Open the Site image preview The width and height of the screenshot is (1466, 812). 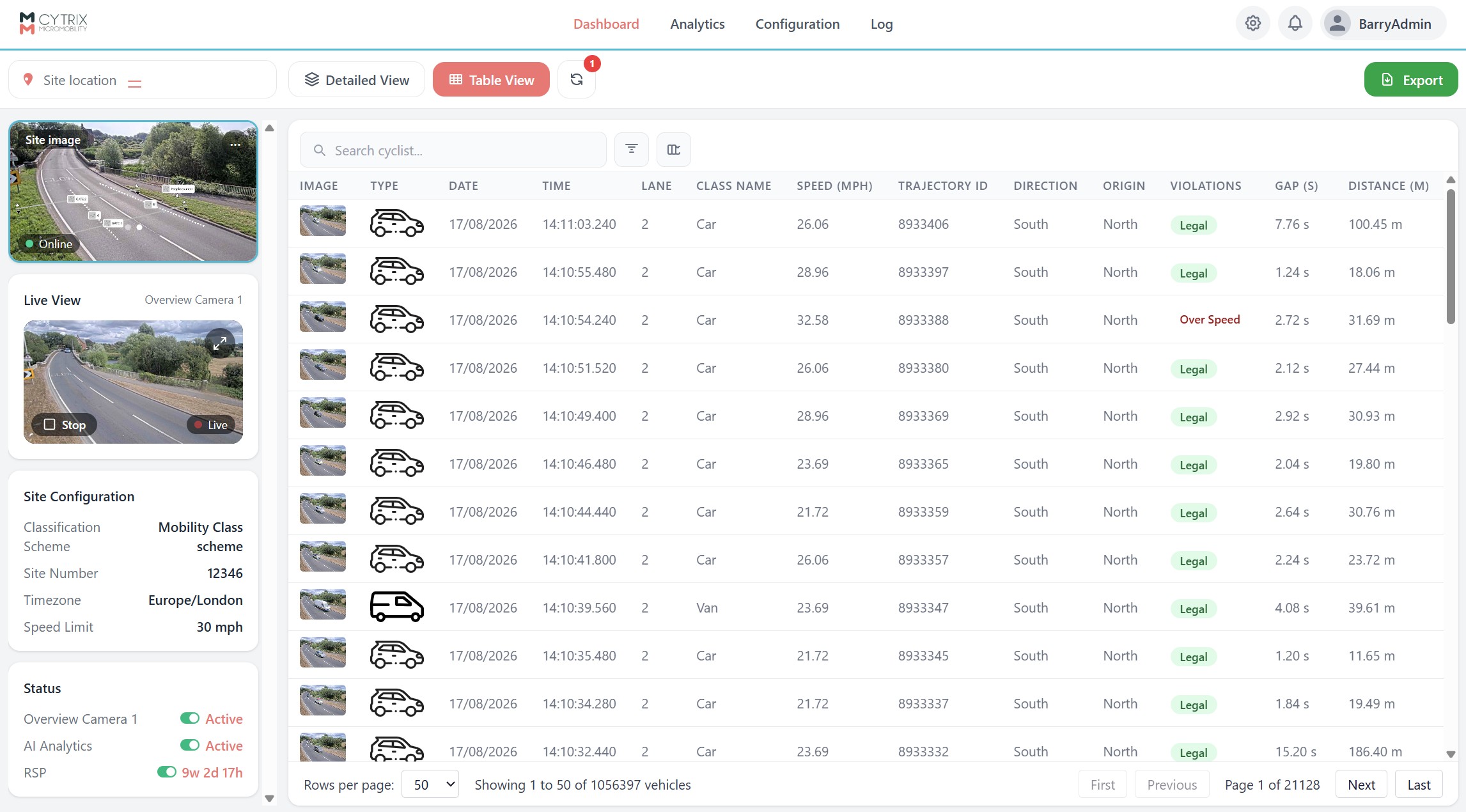pyautogui.click(x=133, y=191)
